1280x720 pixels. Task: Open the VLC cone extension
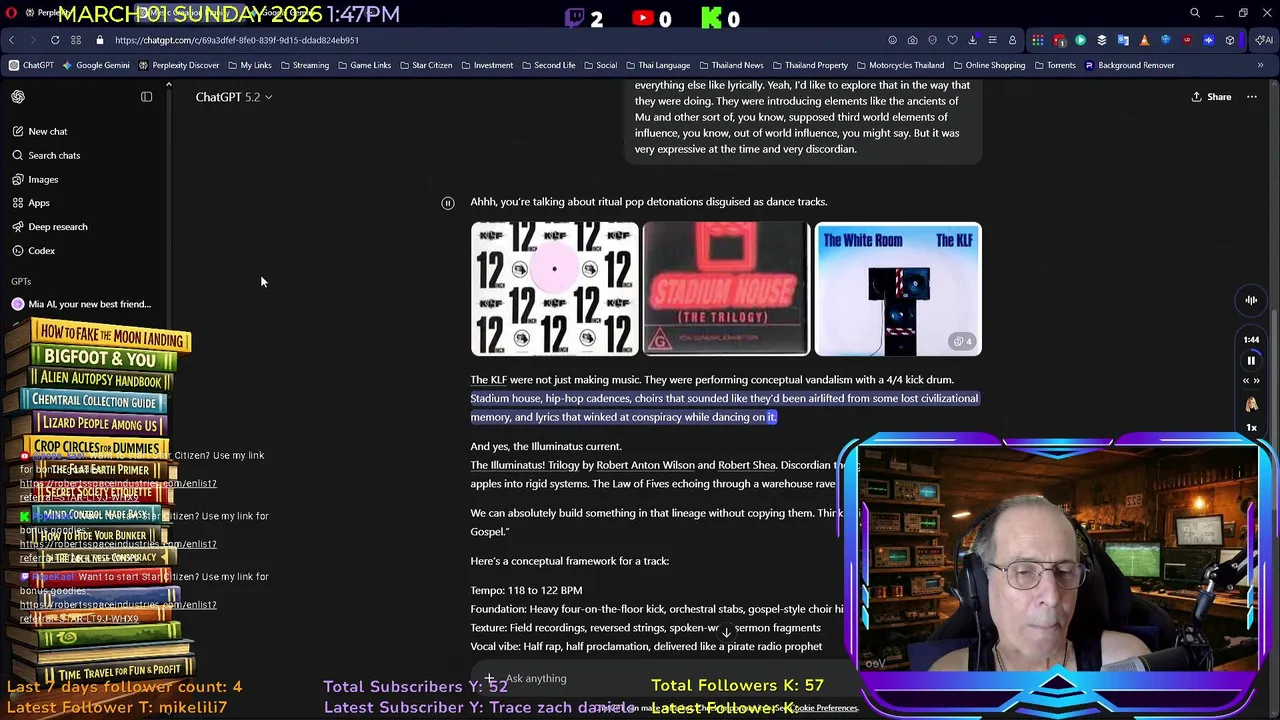coord(1144,40)
